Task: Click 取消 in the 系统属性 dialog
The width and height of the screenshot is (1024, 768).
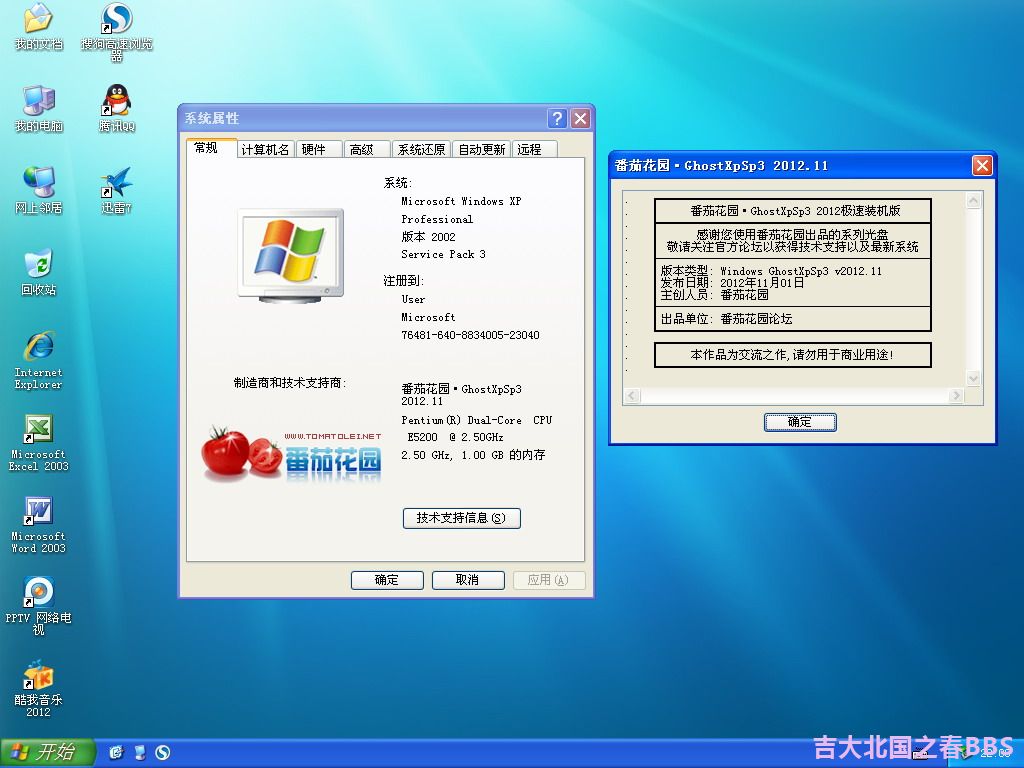Action: pyautogui.click(x=468, y=580)
